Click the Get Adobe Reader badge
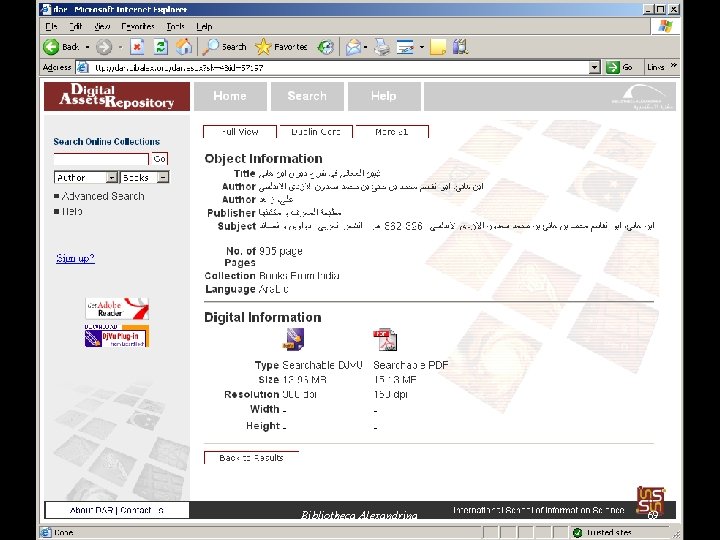The height and width of the screenshot is (540, 720). click(x=117, y=309)
